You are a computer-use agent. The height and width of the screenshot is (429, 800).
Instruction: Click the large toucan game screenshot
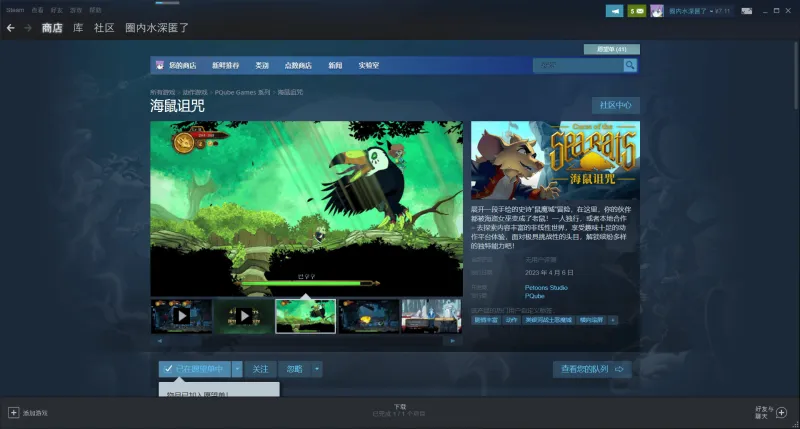click(307, 209)
